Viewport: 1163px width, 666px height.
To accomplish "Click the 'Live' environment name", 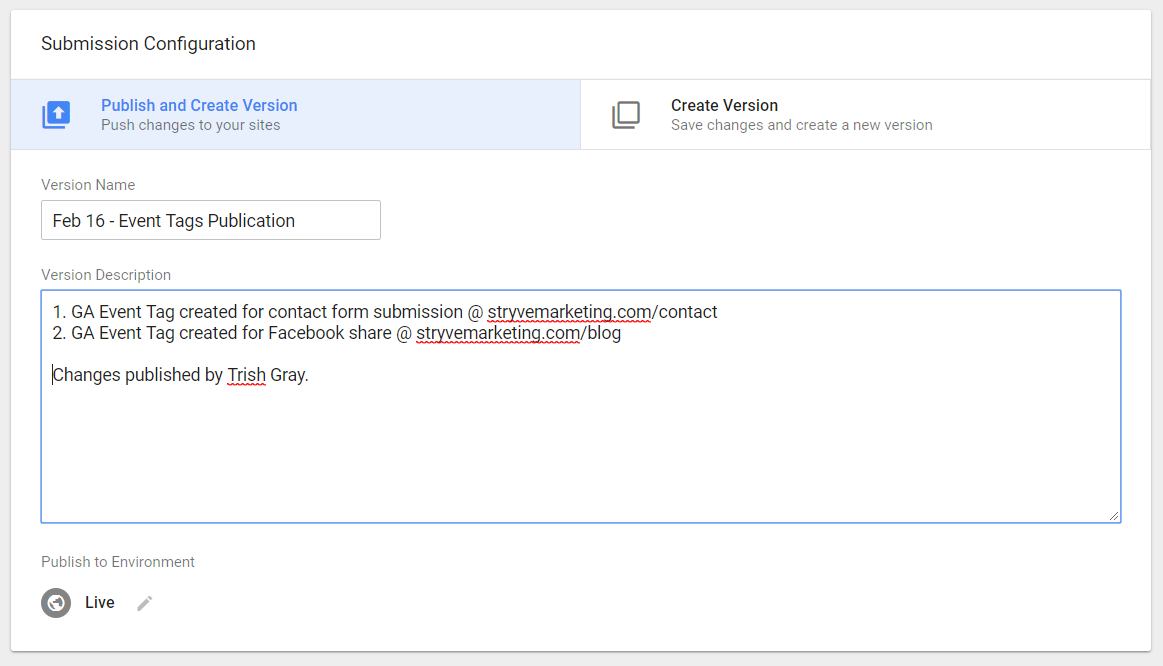I will pyautogui.click(x=99, y=602).
